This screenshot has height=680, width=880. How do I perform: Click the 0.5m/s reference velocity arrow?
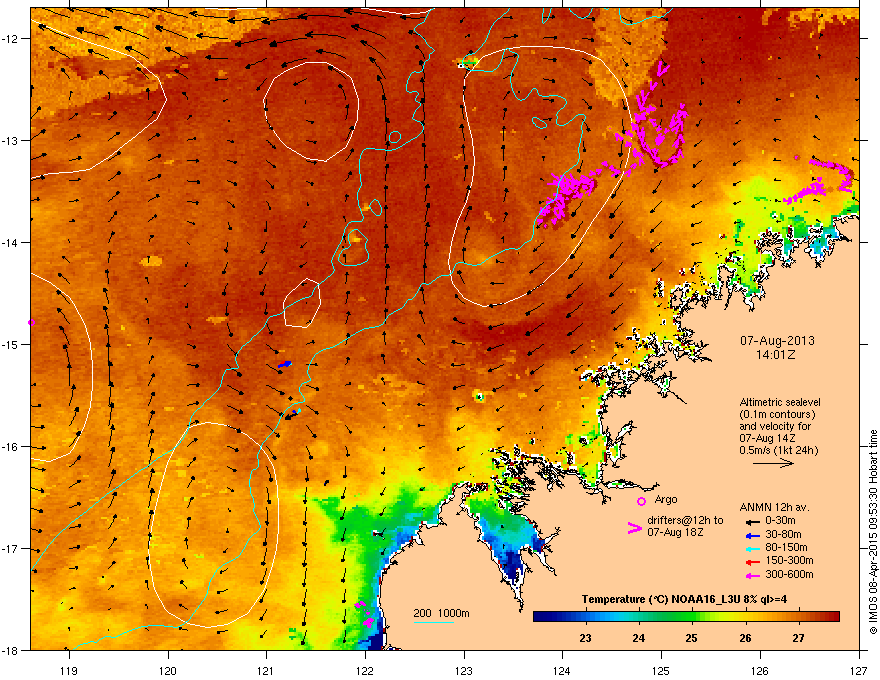773,463
